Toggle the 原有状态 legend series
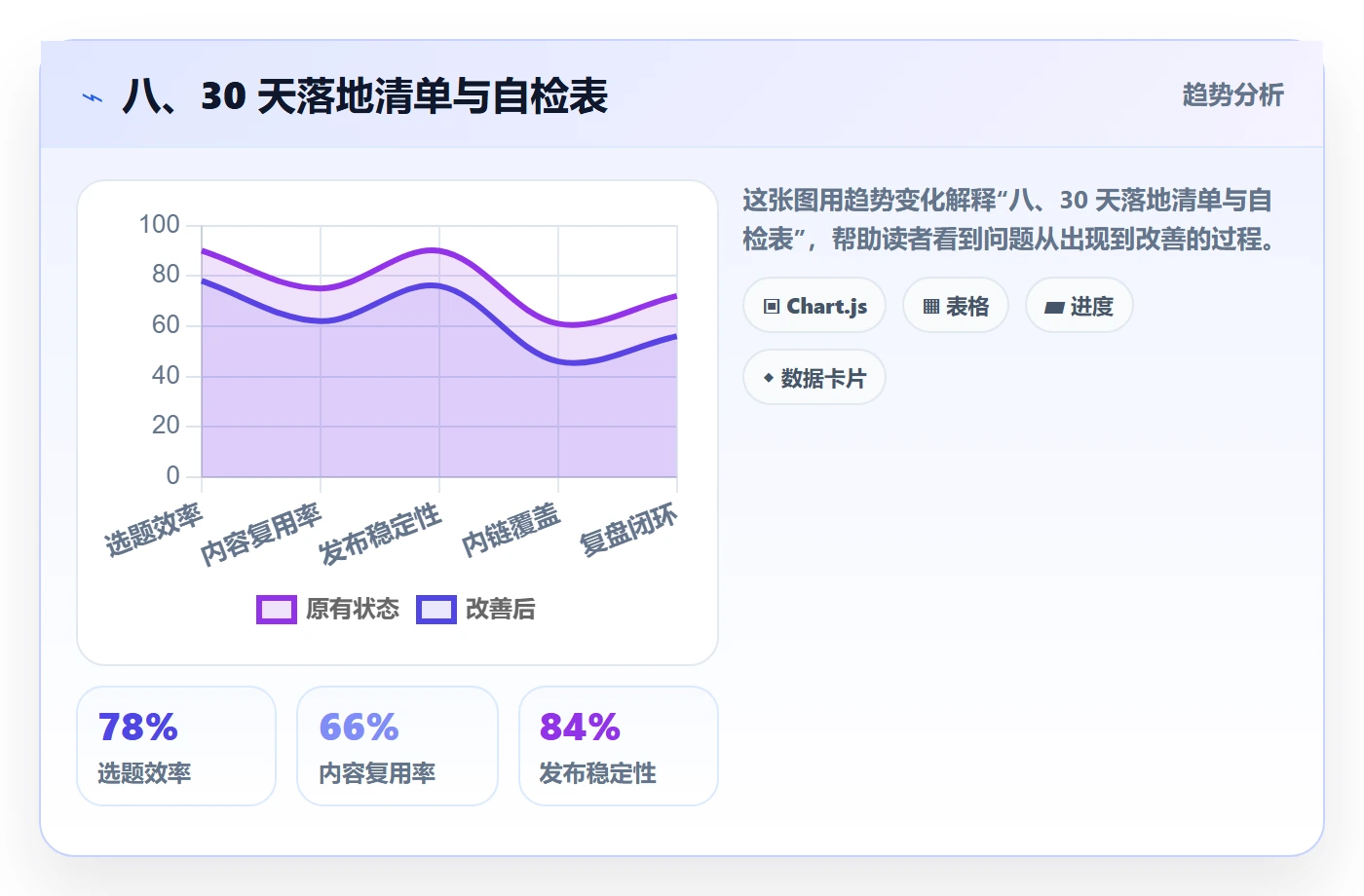1364x896 pixels. (x=327, y=610)
